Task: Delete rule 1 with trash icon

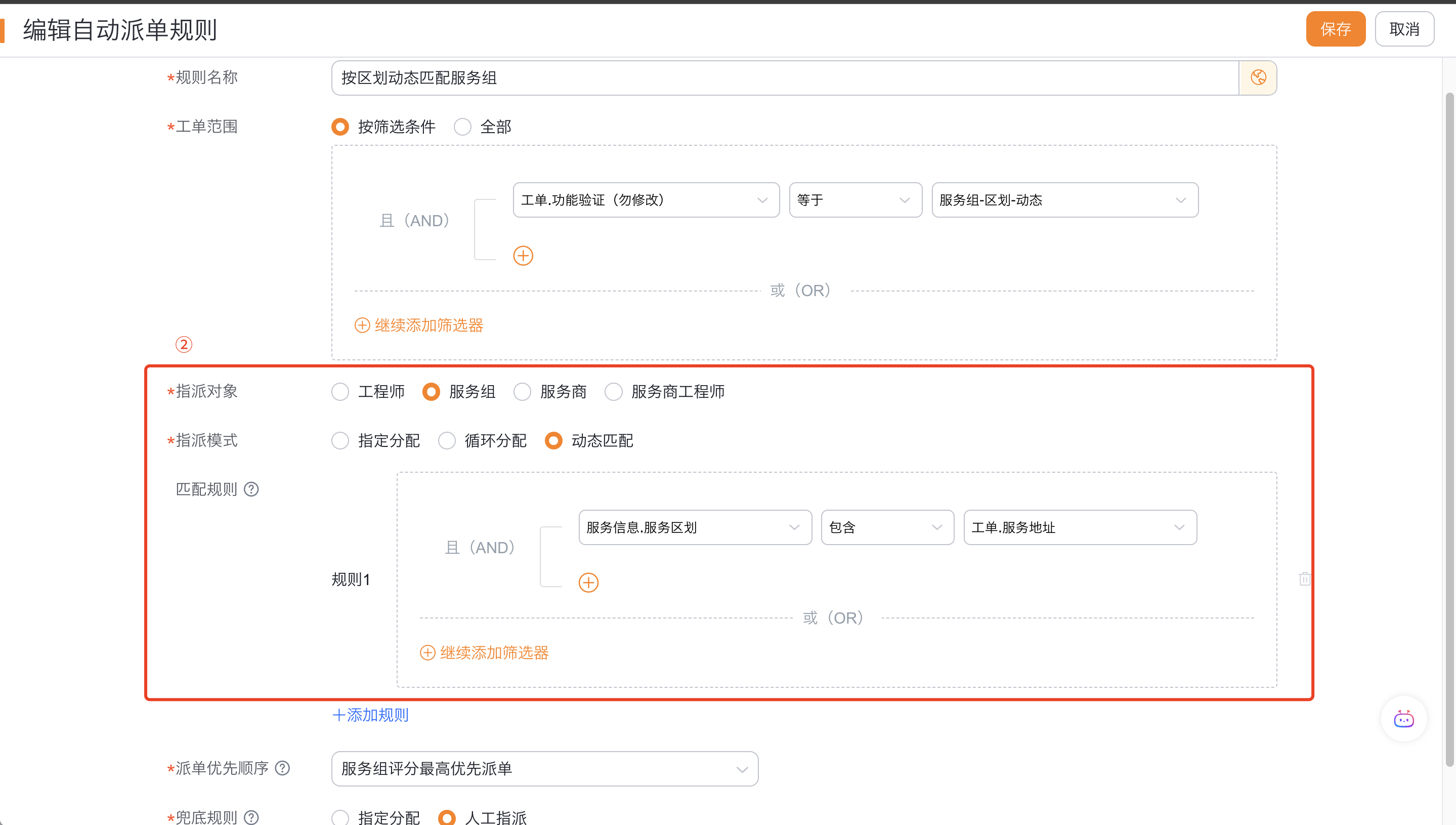Action: pos(1305,579)
